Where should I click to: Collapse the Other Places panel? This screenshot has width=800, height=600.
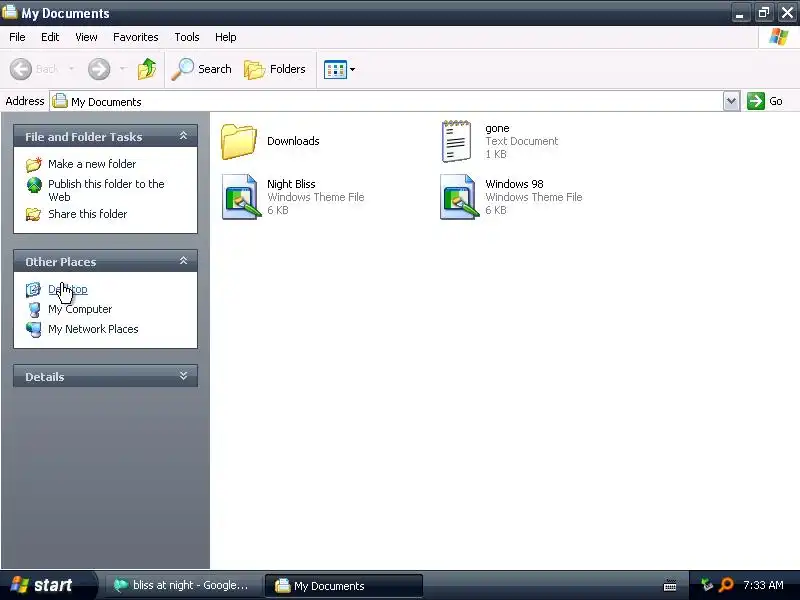point(183,261)
